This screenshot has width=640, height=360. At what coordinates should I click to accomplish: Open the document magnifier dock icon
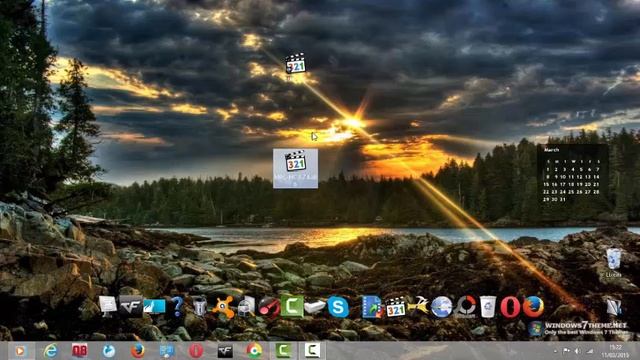pyautogui.click(x=246, y=307)
